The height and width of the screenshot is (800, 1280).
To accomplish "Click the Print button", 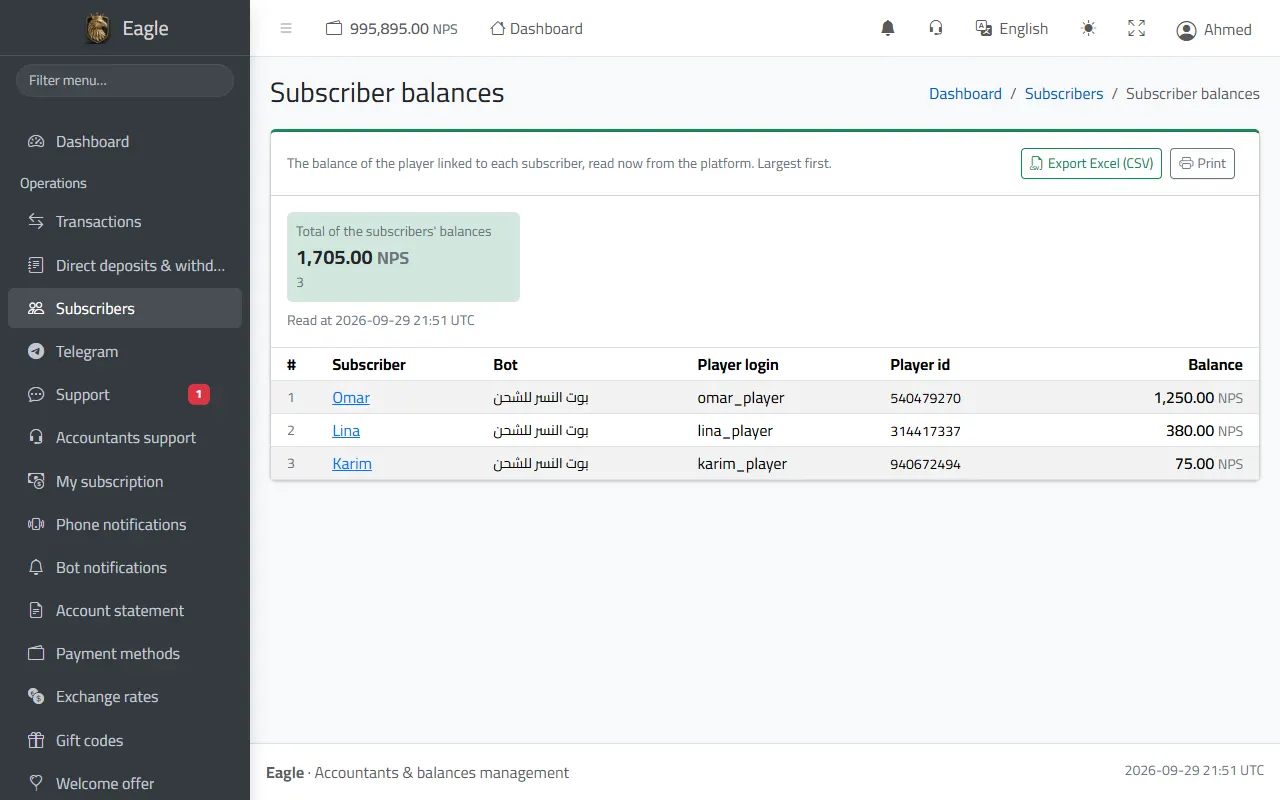I will point(1202,164).
